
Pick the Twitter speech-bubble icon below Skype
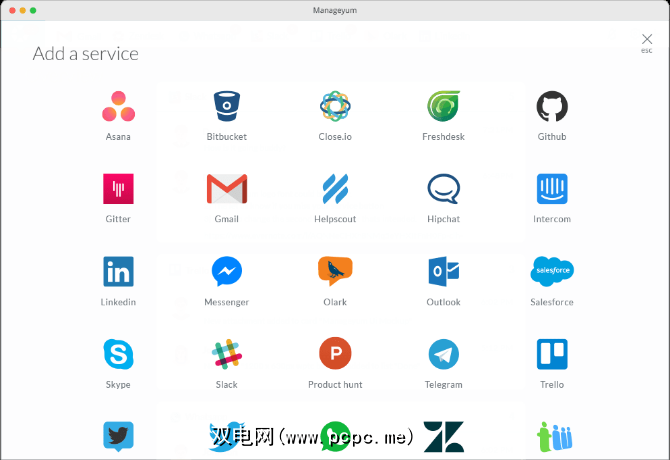118,437
